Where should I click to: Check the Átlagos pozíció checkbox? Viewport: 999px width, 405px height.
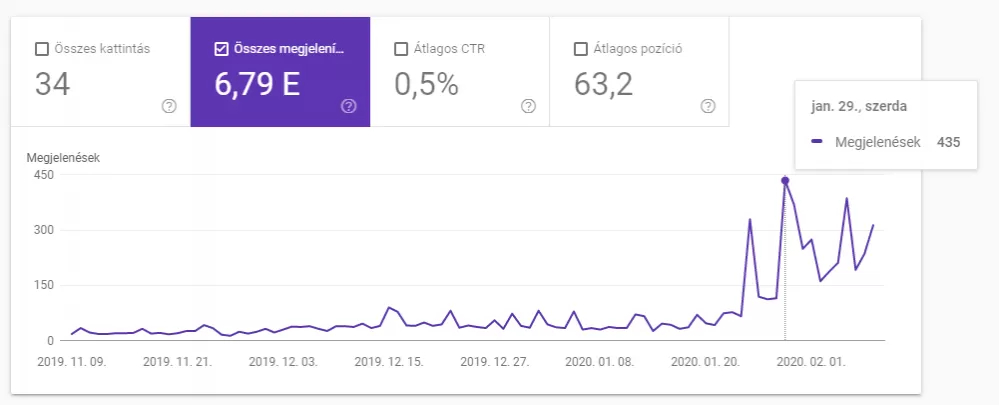[580, 49]
